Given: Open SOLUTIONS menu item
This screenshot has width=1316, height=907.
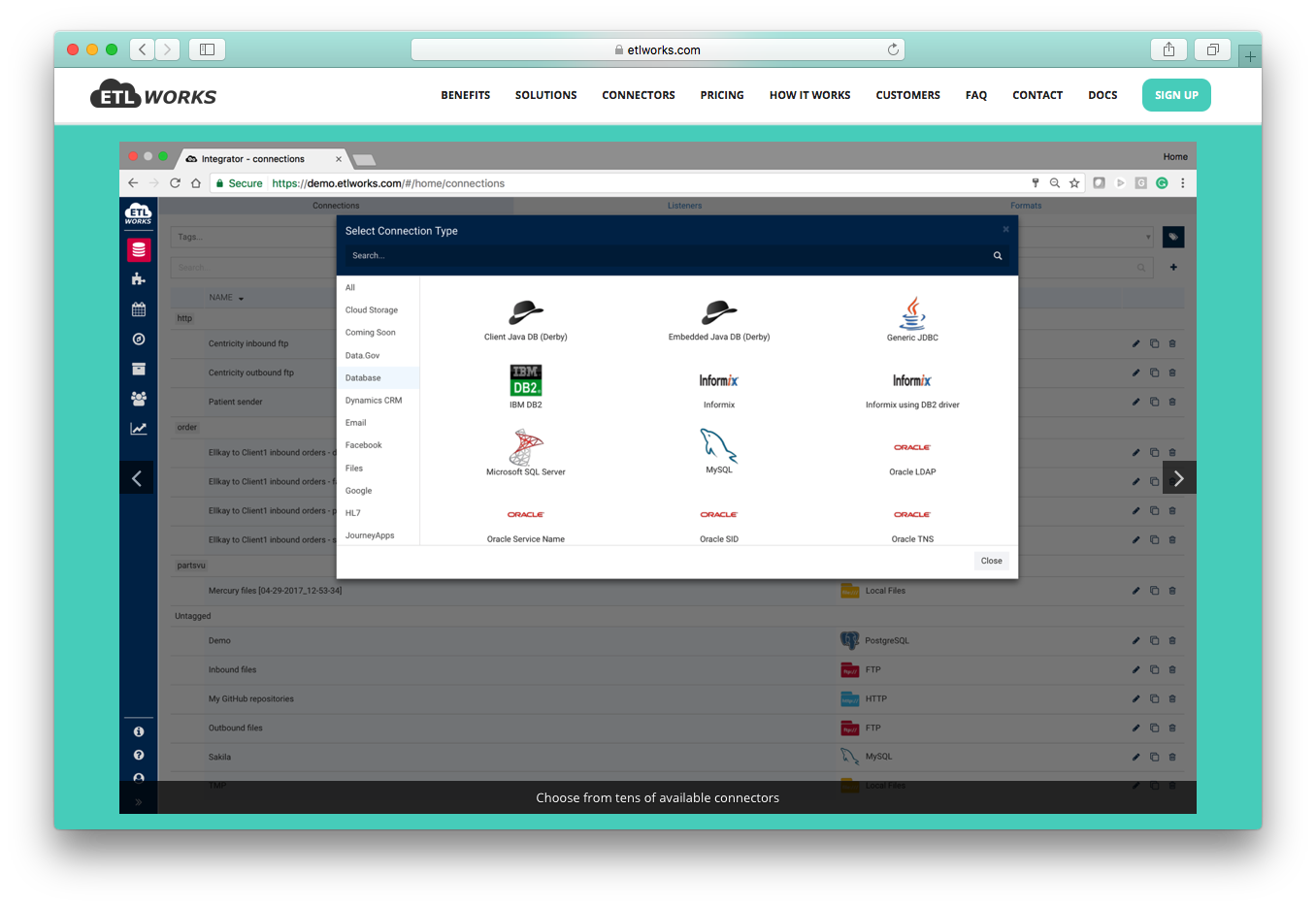Looking at the screenshot, I should click(545, 95).
